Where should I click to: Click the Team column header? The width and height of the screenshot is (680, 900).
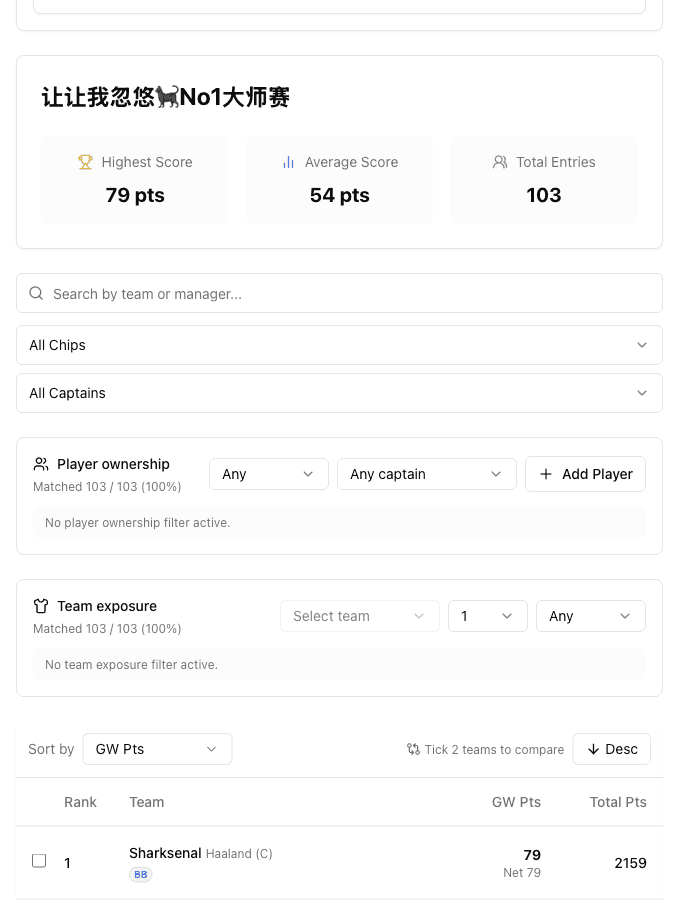coord(146,802)
